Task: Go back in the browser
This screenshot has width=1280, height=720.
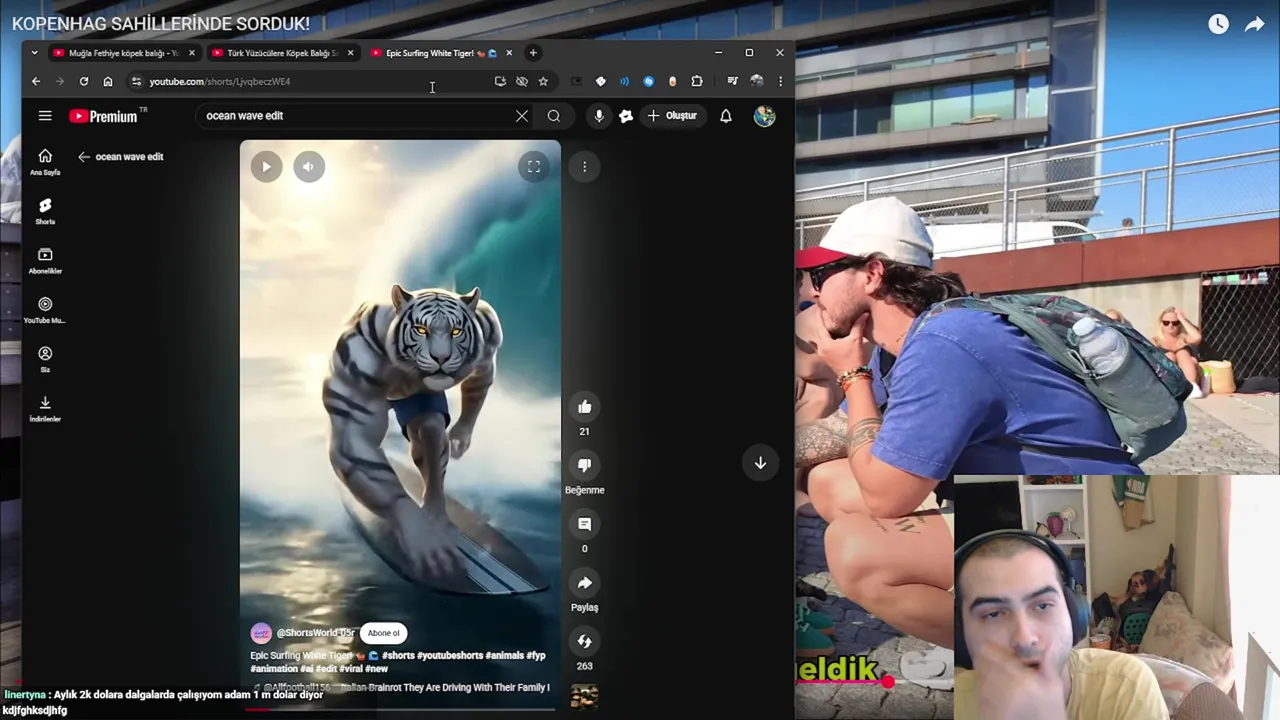Action: pyautogui.click(x=36, y=82)
